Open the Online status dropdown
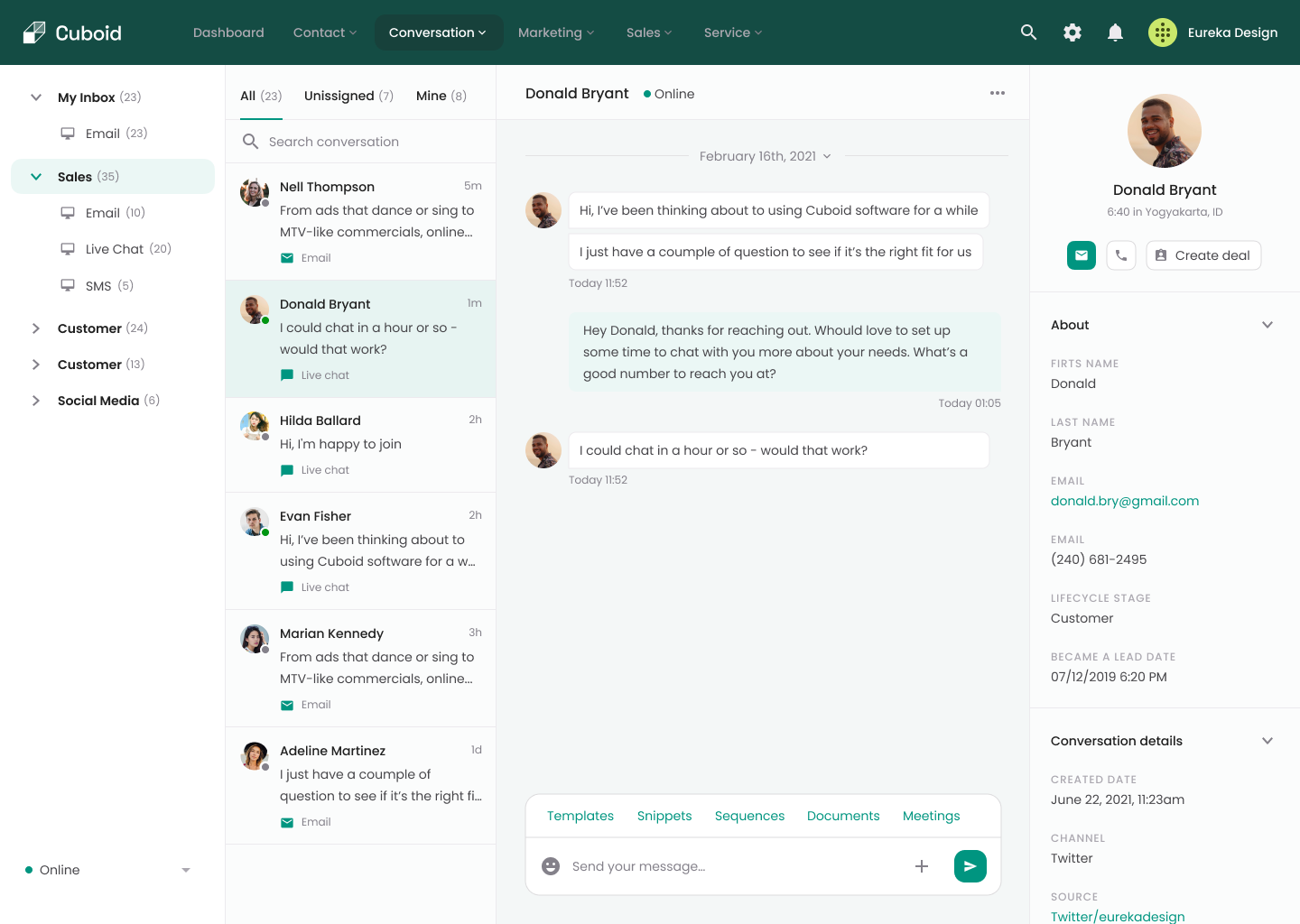Screen dimensions: 1300x924 tap(186, 870)
